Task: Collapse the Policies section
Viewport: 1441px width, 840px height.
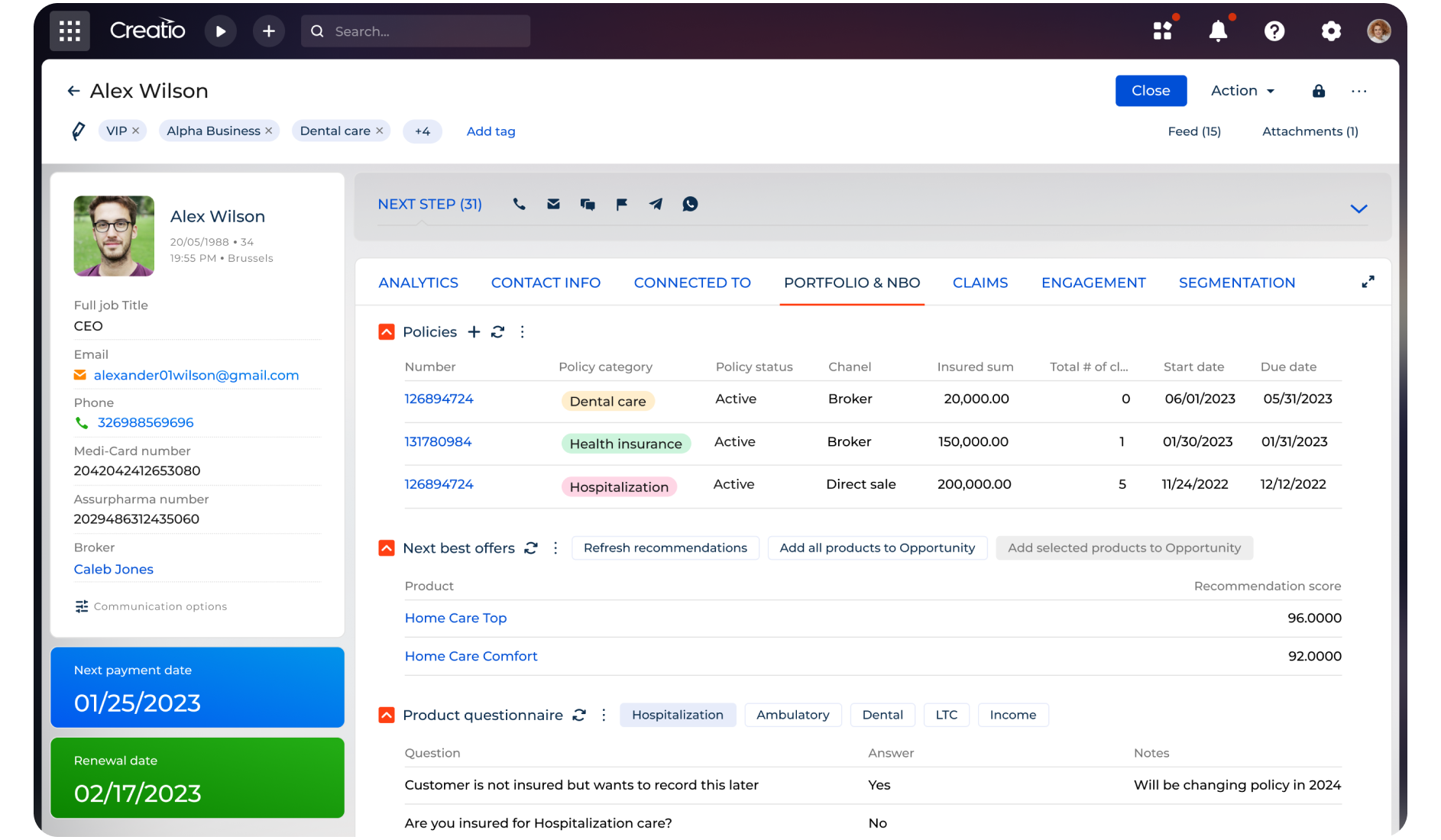Action: 387,332
